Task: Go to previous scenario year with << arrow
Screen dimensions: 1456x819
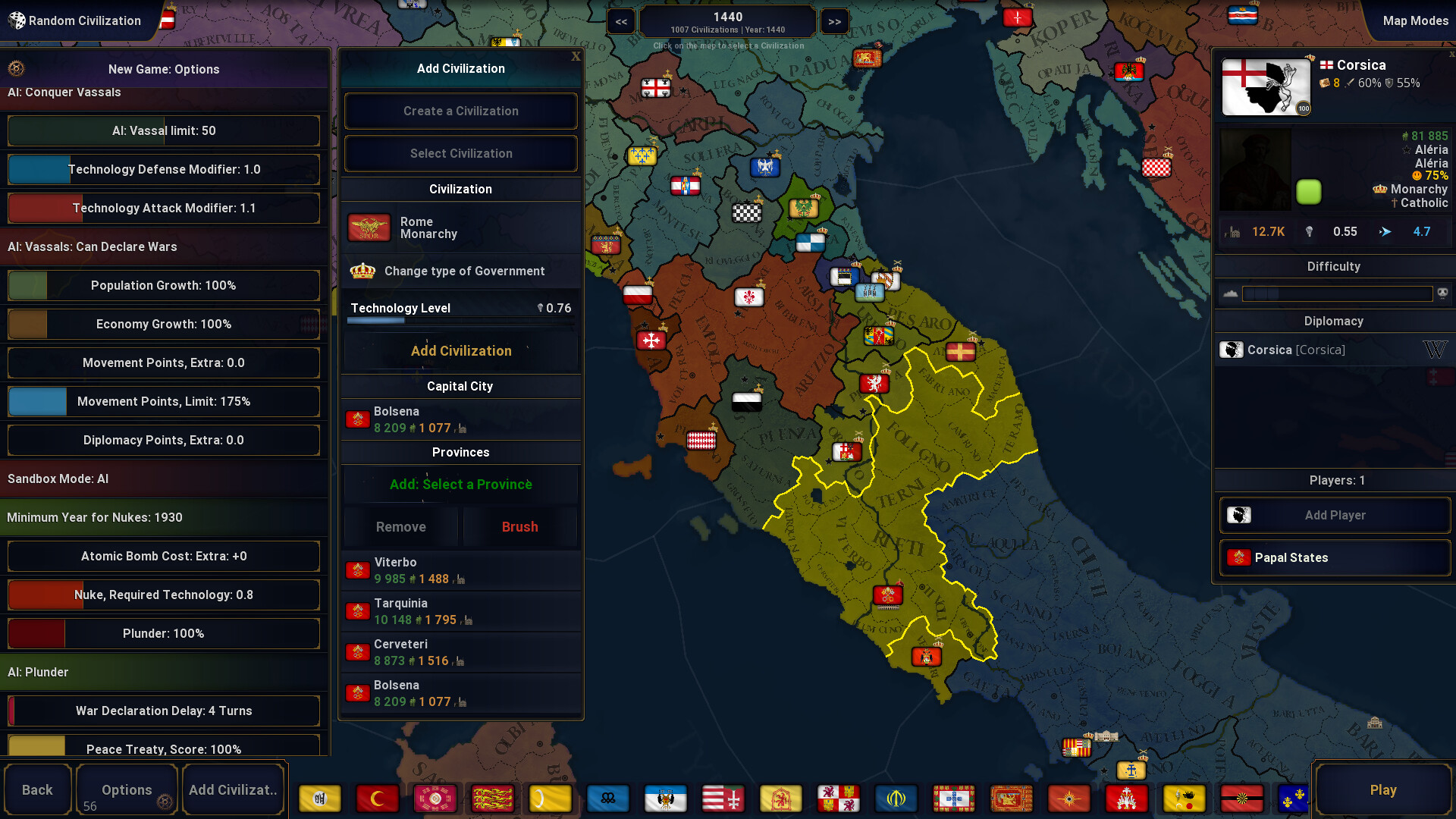Action: tap(621, 22)
